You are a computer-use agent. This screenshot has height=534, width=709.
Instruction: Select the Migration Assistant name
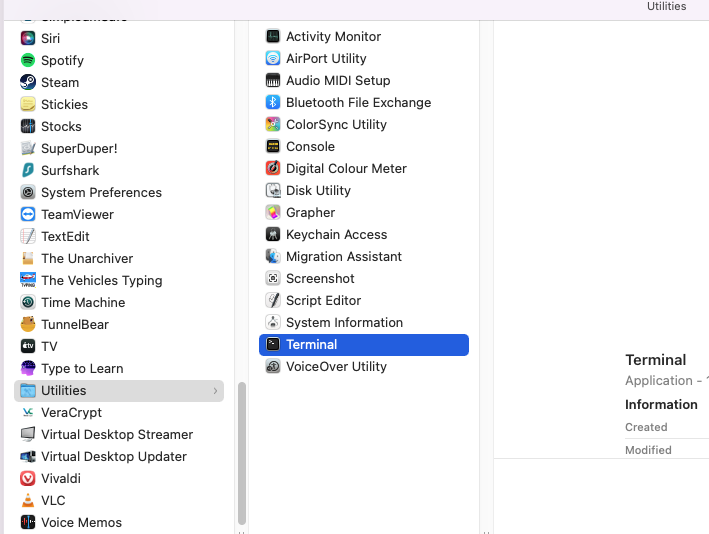[344, 256]
